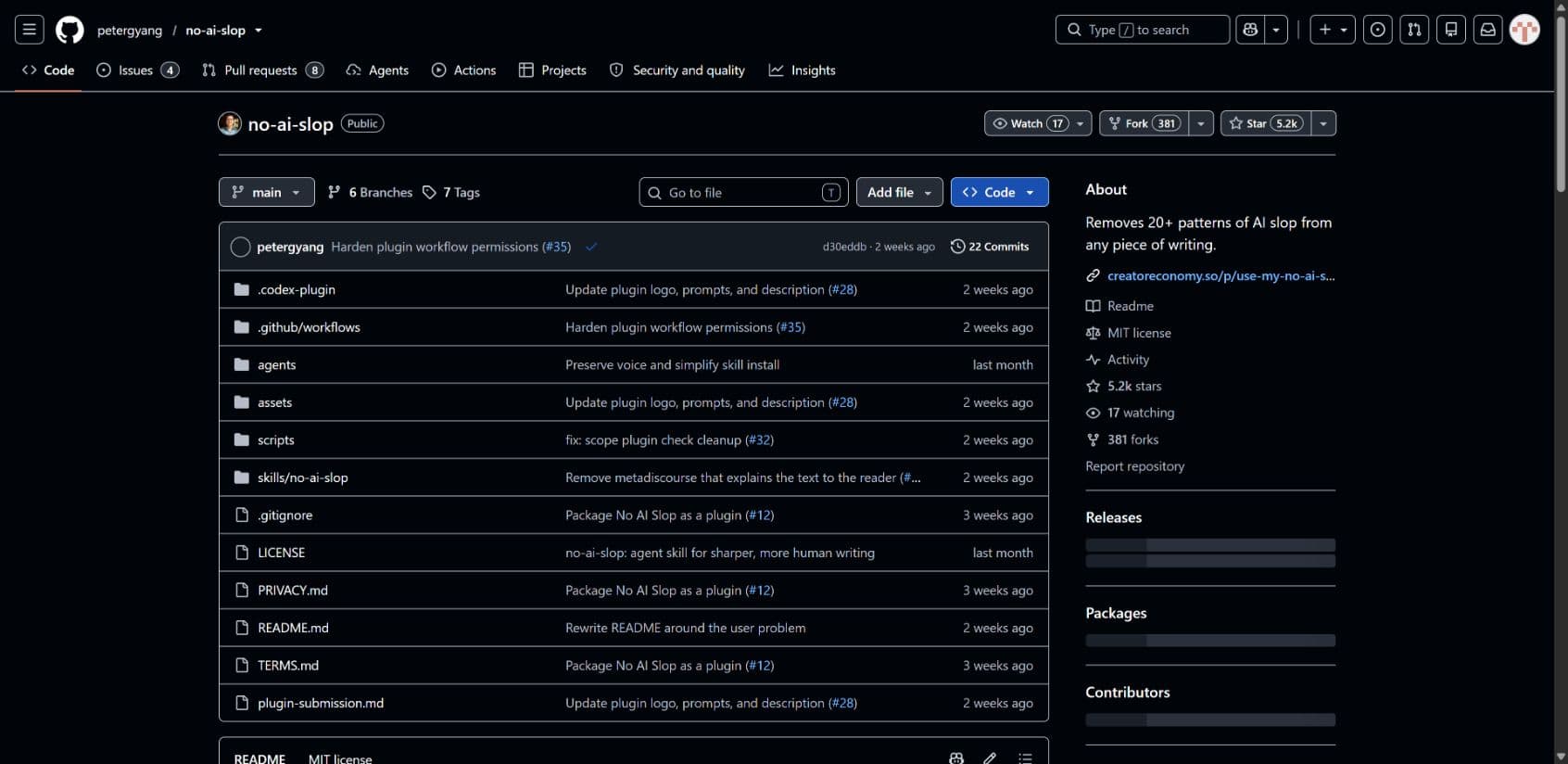1568x764 pixels.
Task: Open notifications inbox icon
Action: coord(1488,30)
